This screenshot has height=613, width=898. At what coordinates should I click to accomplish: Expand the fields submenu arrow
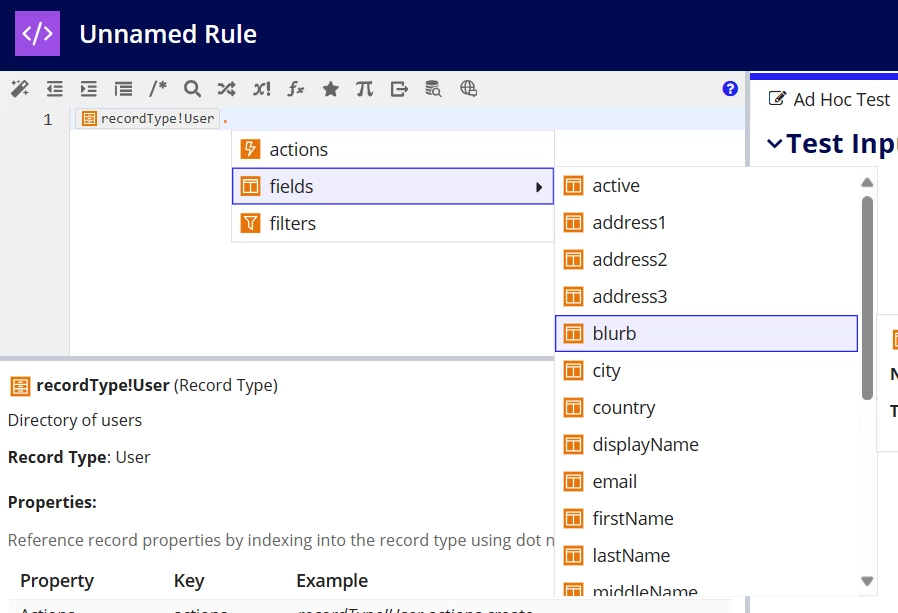[539, 187]
